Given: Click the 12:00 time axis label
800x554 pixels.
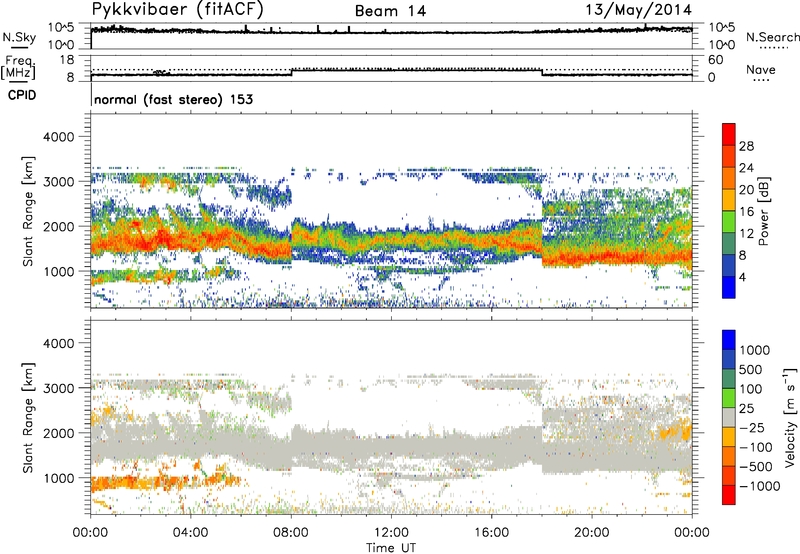Looking at the screenshot, I should pyautogui.click(x=391, y=533).
